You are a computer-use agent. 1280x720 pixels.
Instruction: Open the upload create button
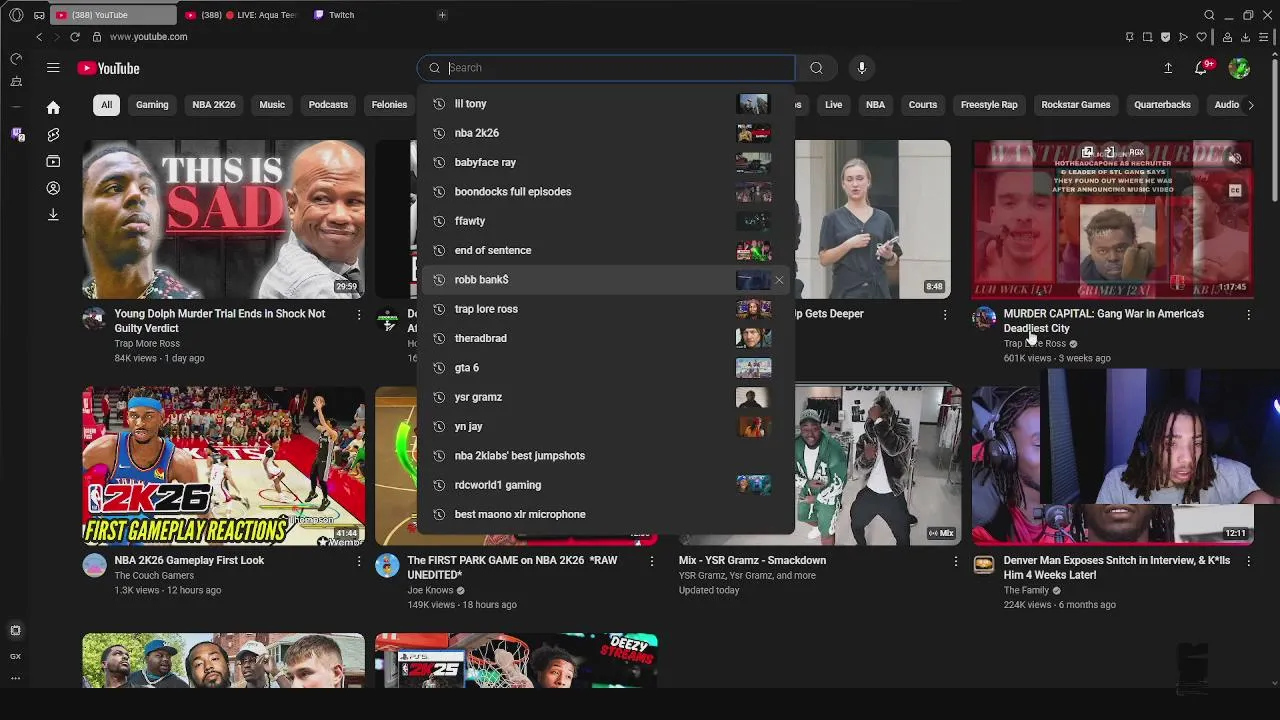click(x=1168, y=68)
